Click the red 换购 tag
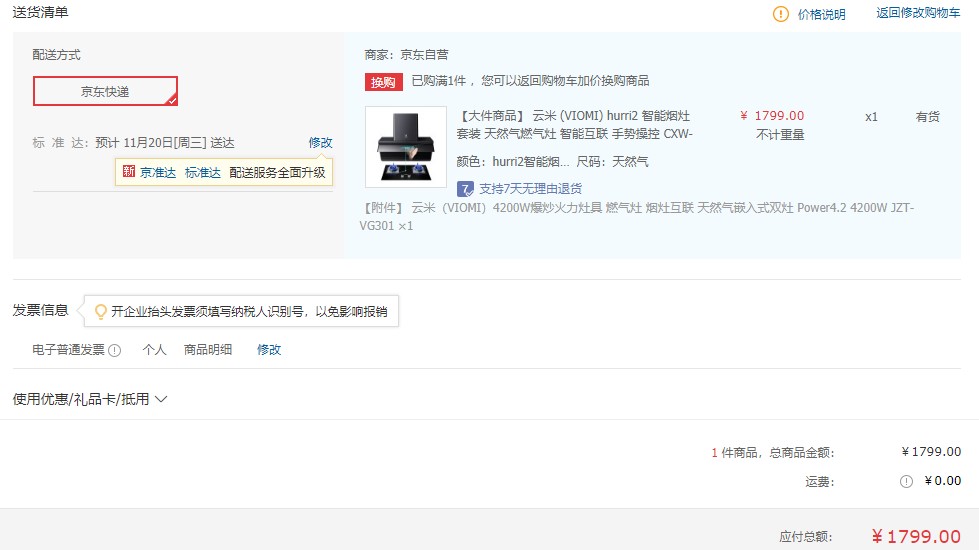This screenshot has width=979, height=550. coord(383,82)
